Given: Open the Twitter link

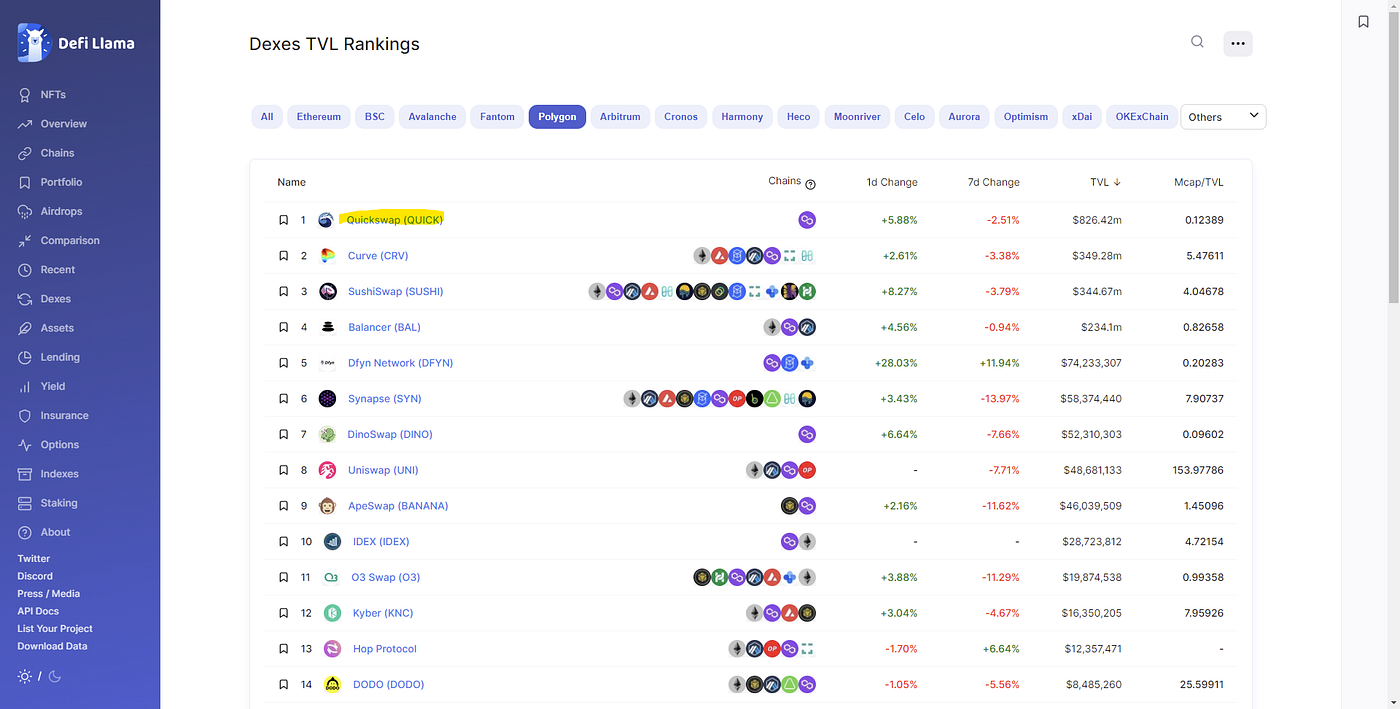Looking at the screenshot, I should coord(33,559).
